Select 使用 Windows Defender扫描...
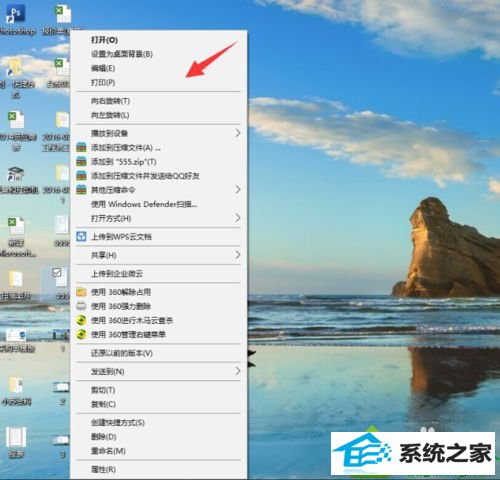The width and height of the screenshot is (500, 480). tap(144, 204)
